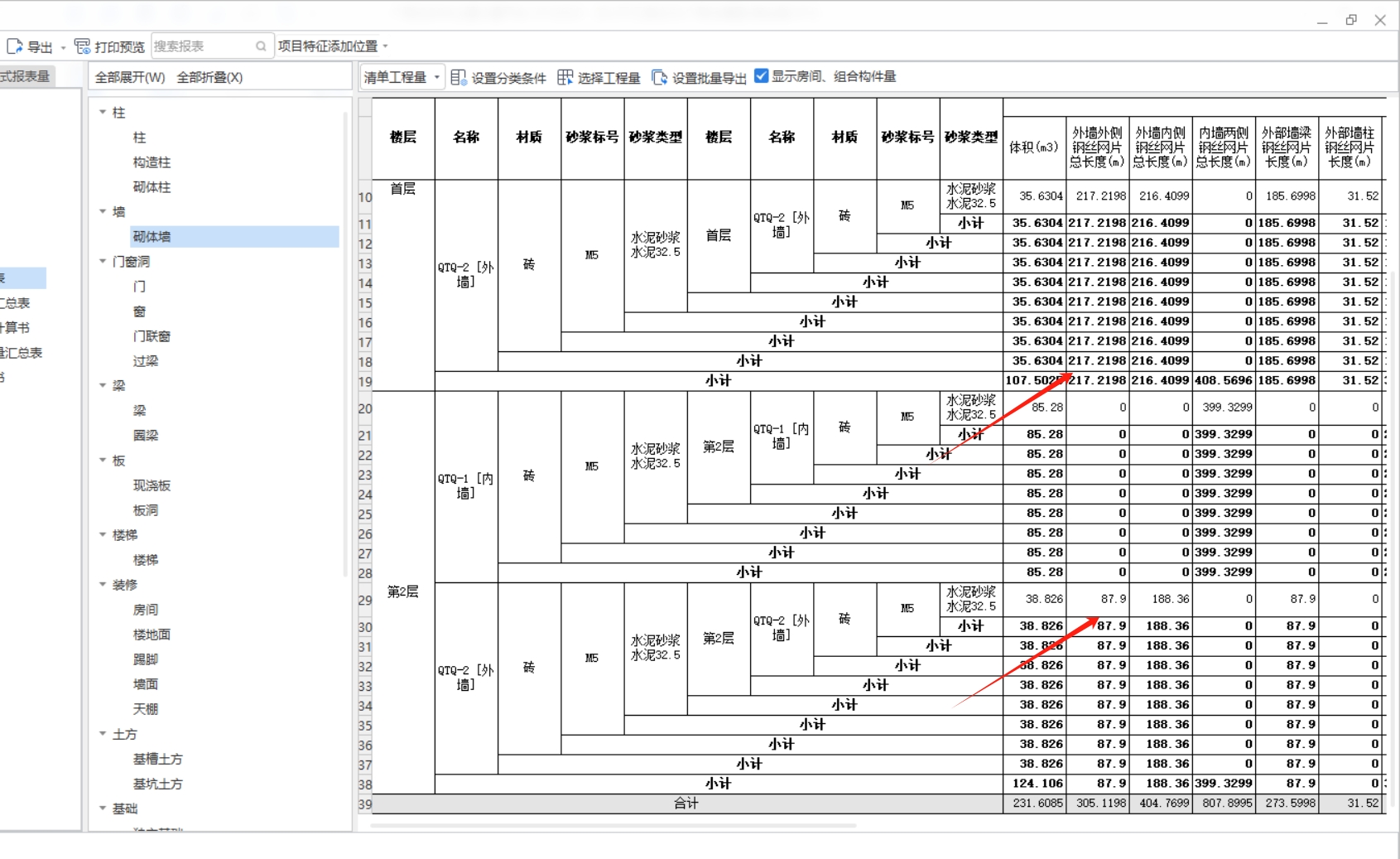Click the 体积(m3) column header
This screenshot has width=1400, height=859.
pos(1034,147)
